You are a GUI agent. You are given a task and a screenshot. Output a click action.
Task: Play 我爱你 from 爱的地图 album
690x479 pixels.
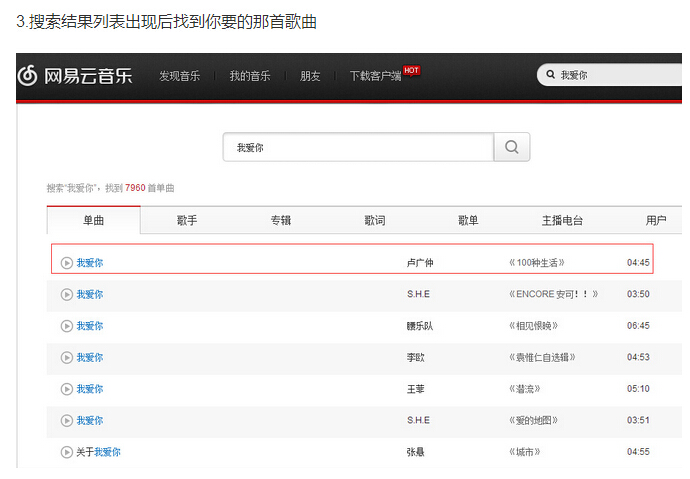point(66,421)
